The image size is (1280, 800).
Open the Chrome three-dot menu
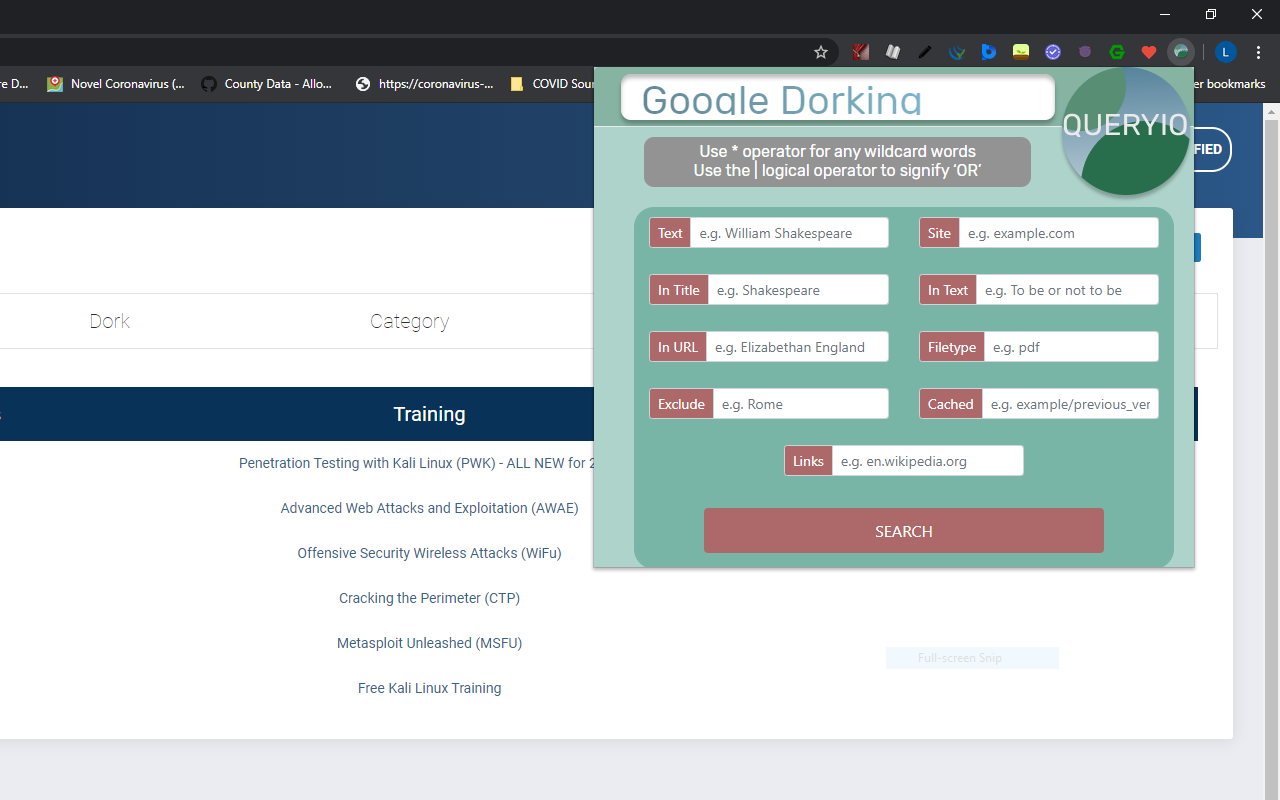pyautogui.click(x=1258, y=51)
